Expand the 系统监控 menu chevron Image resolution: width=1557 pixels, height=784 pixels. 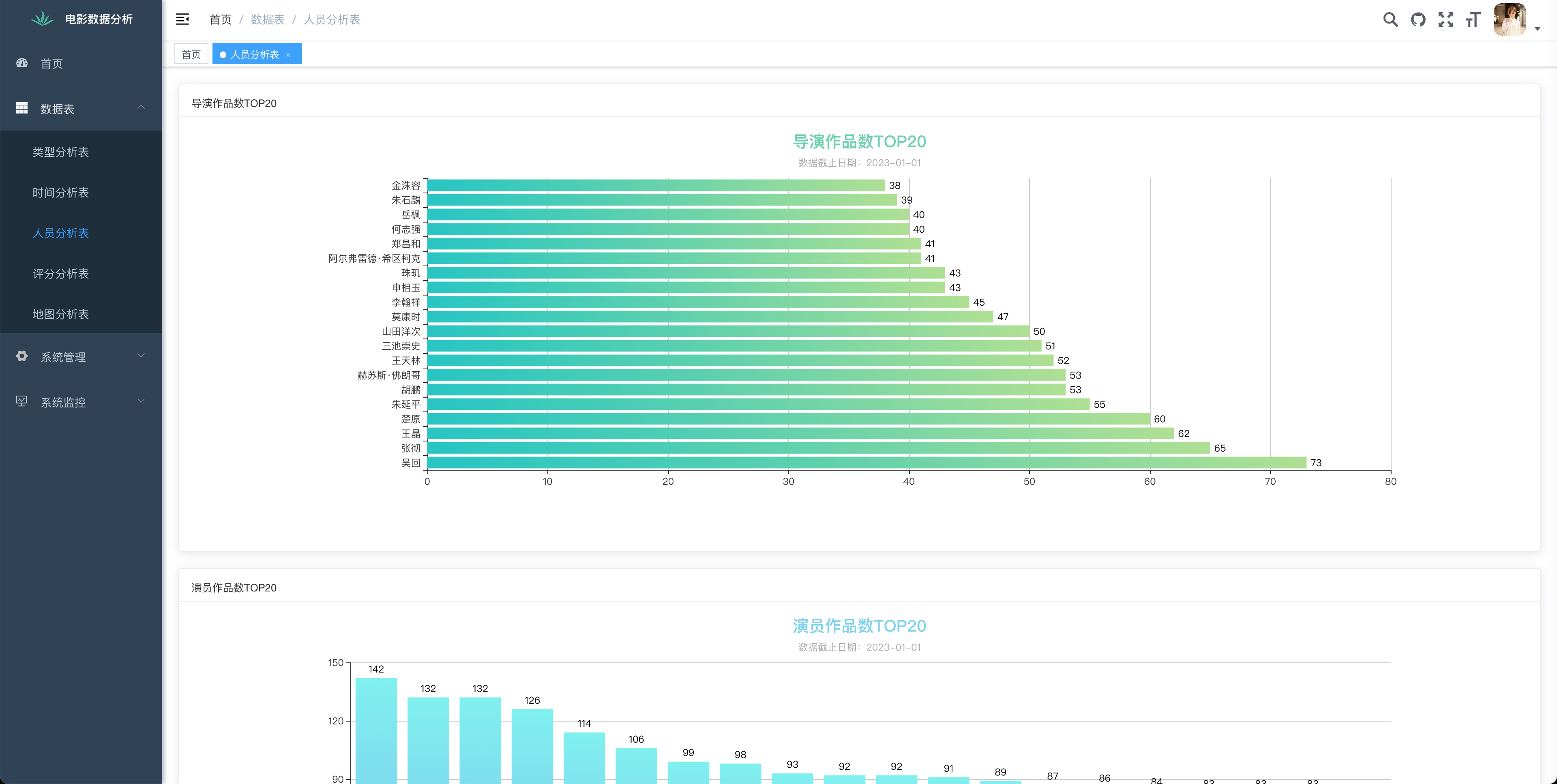(x=141, y=401)
